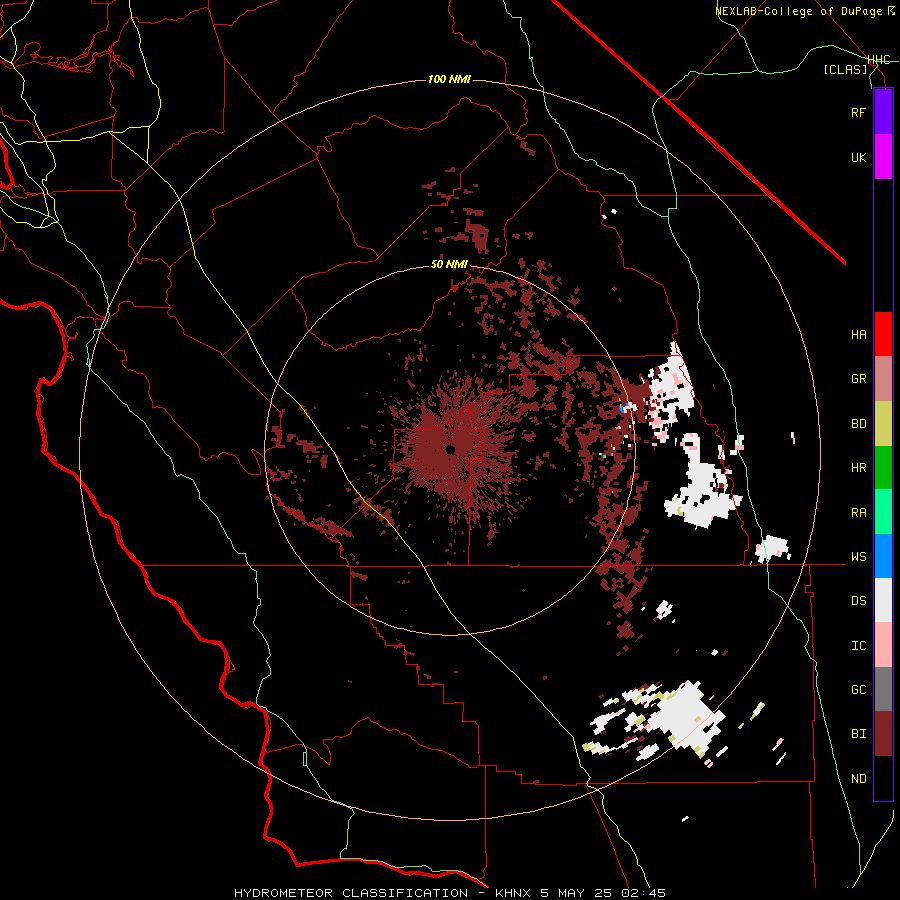Click the ND black legend swatch

click(x=883, y=778)
